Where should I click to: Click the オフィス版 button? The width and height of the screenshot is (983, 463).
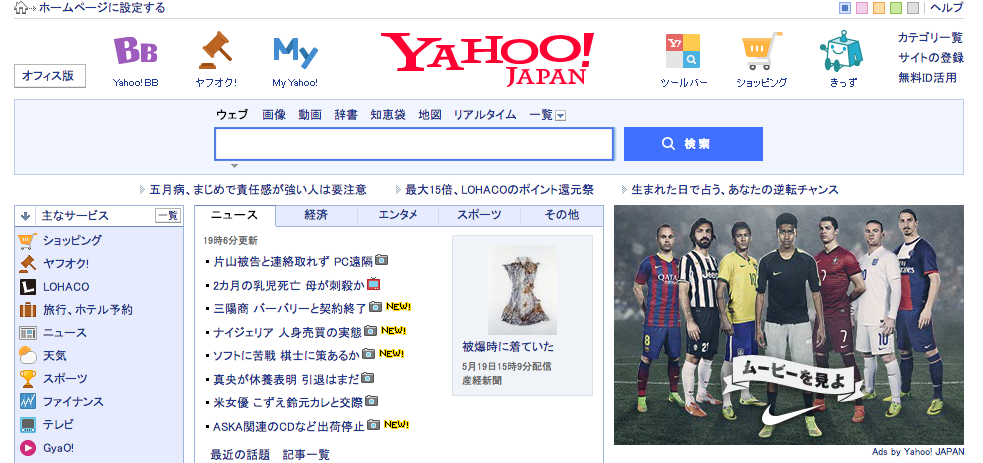click(x=50, y=76)
